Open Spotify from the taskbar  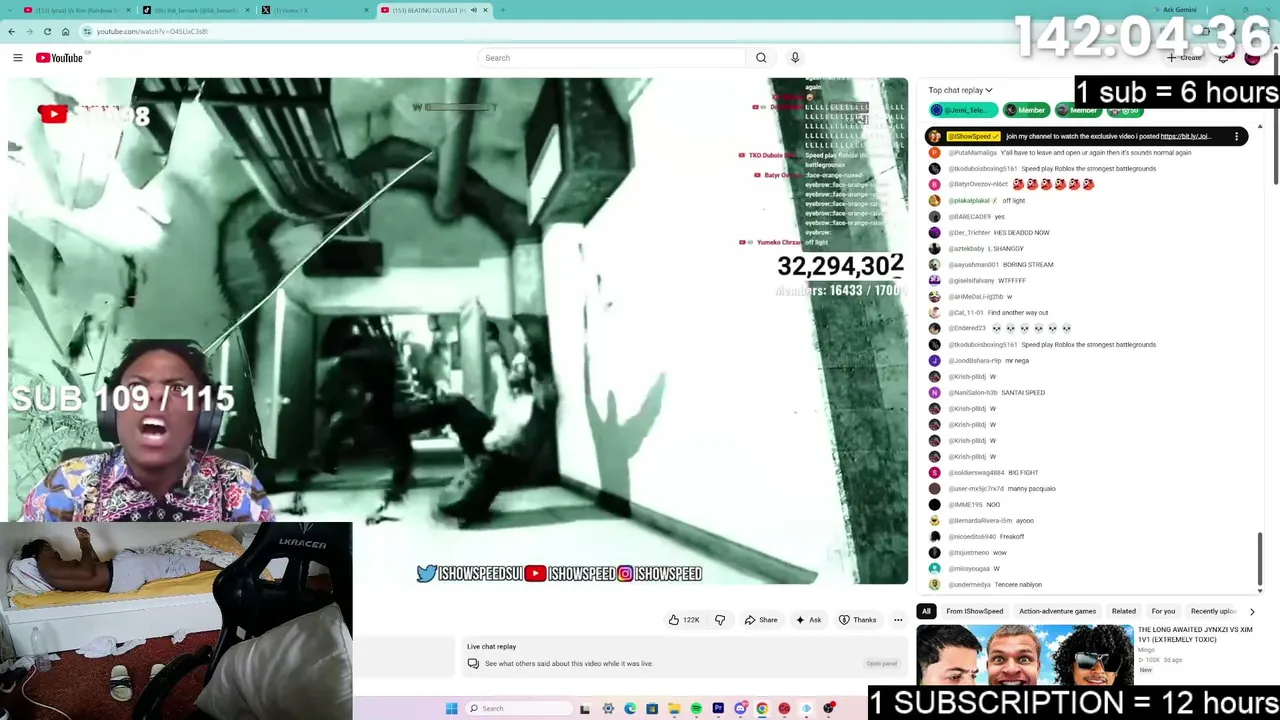point(696,709)
